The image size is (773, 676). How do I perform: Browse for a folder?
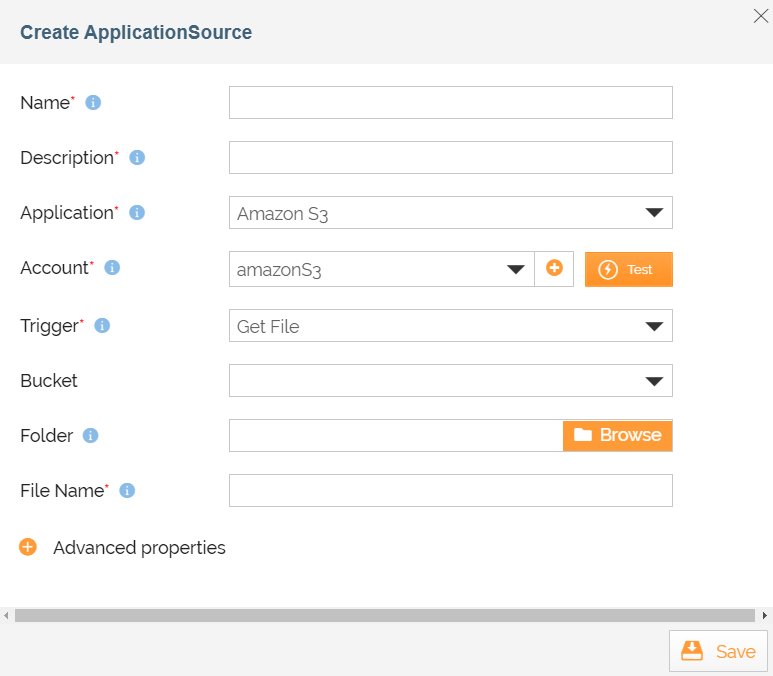click(x=617, y=435)
